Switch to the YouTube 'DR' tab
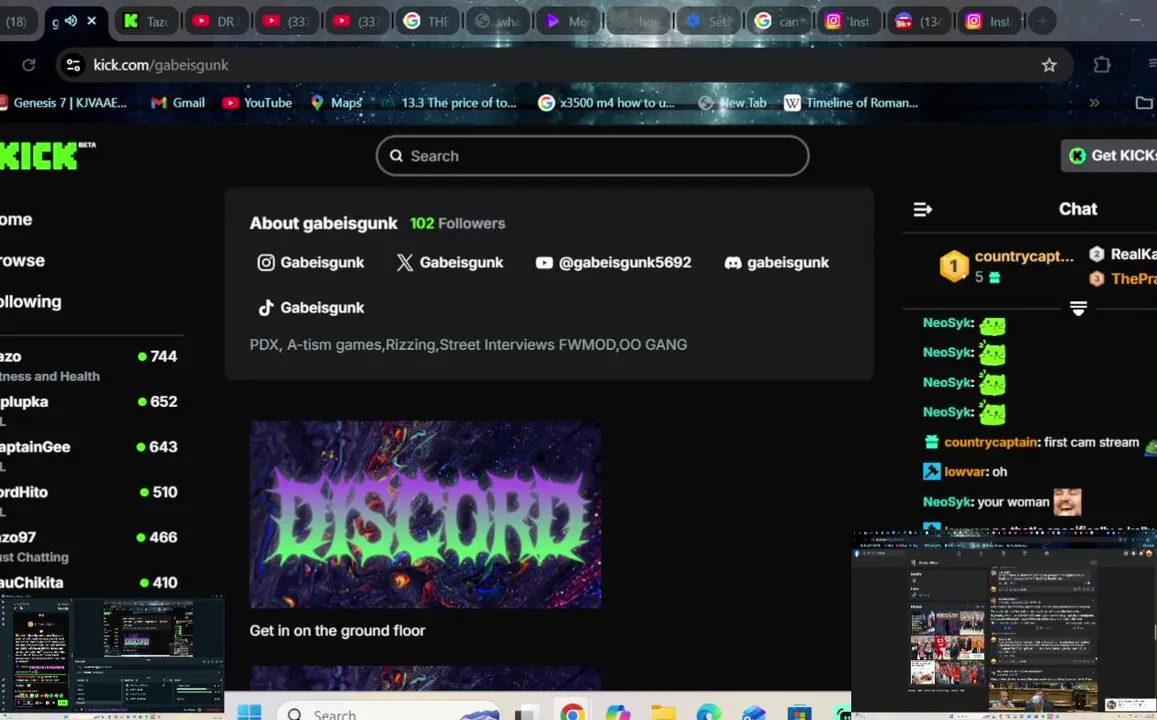Image resolution: width=1157 pixels, height=720 pixels. (215, 21)
